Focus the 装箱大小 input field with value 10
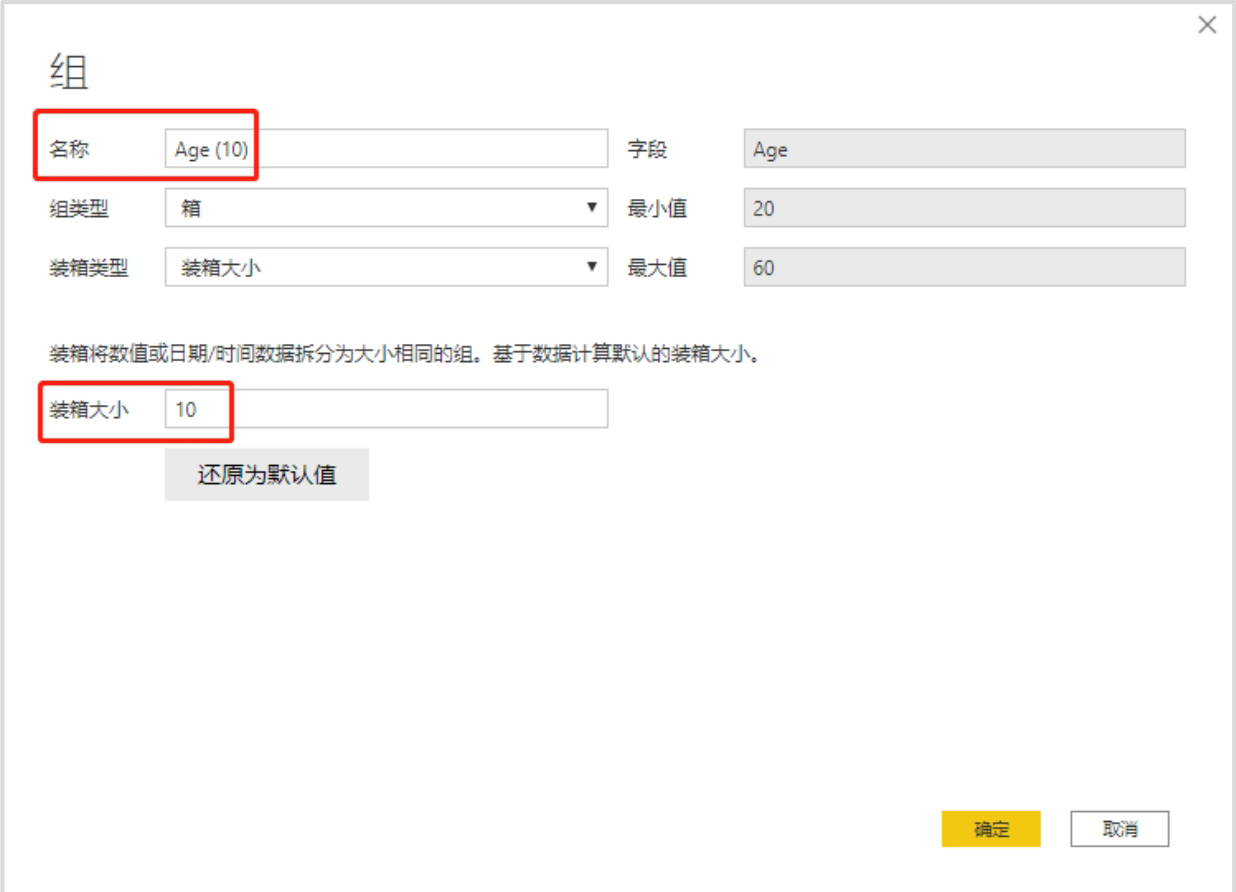The height and width of the screenshot is (892, 1236). (x=386, y=409)
